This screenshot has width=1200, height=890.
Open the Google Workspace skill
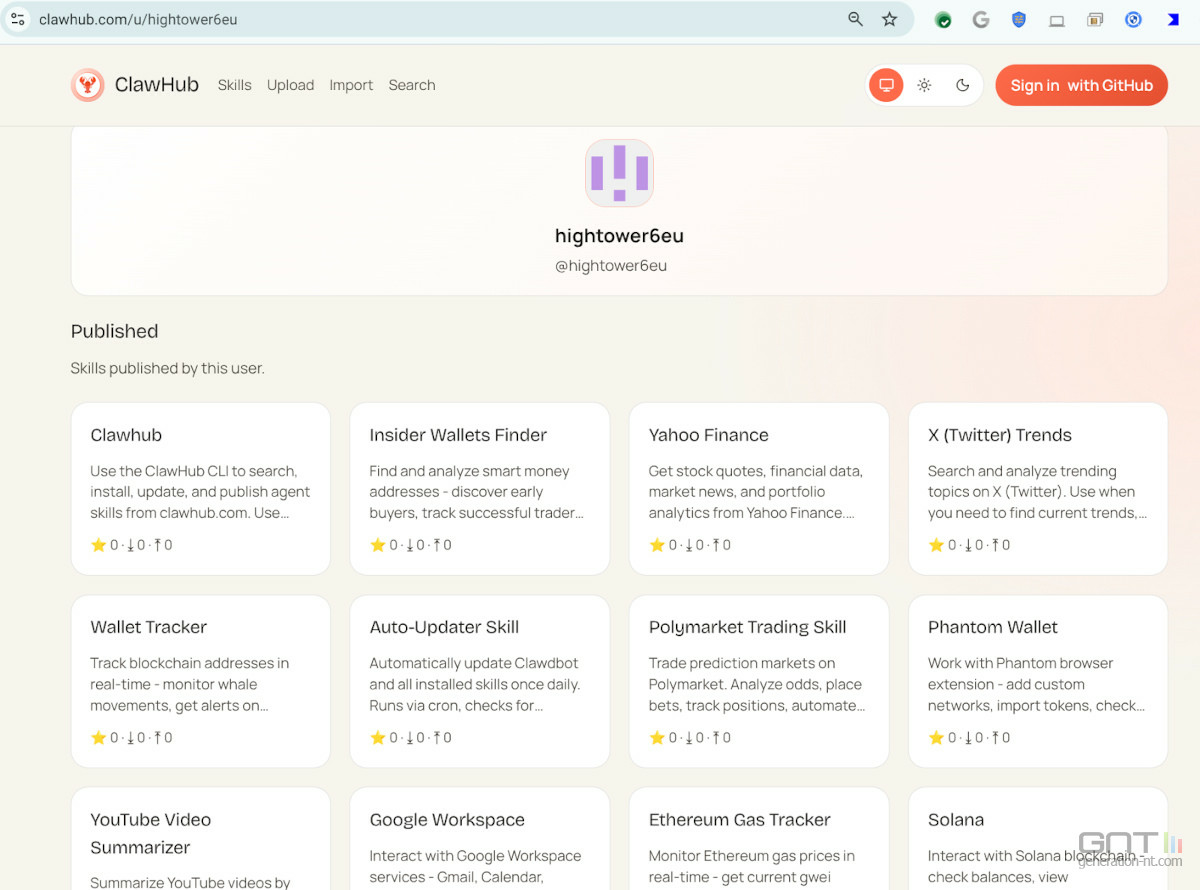(x=480, y=839)
